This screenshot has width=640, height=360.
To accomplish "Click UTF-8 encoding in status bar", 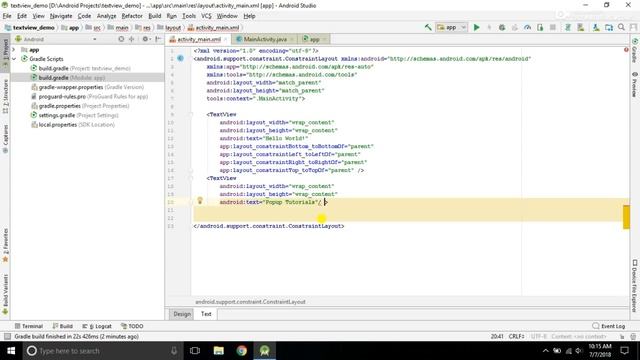I will [539, 336].
